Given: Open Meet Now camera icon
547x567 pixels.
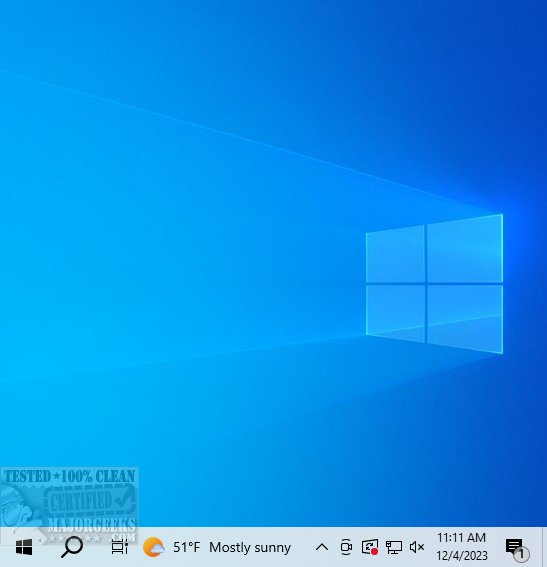Looking at the screenshot, I should click(x=346, y=547).
